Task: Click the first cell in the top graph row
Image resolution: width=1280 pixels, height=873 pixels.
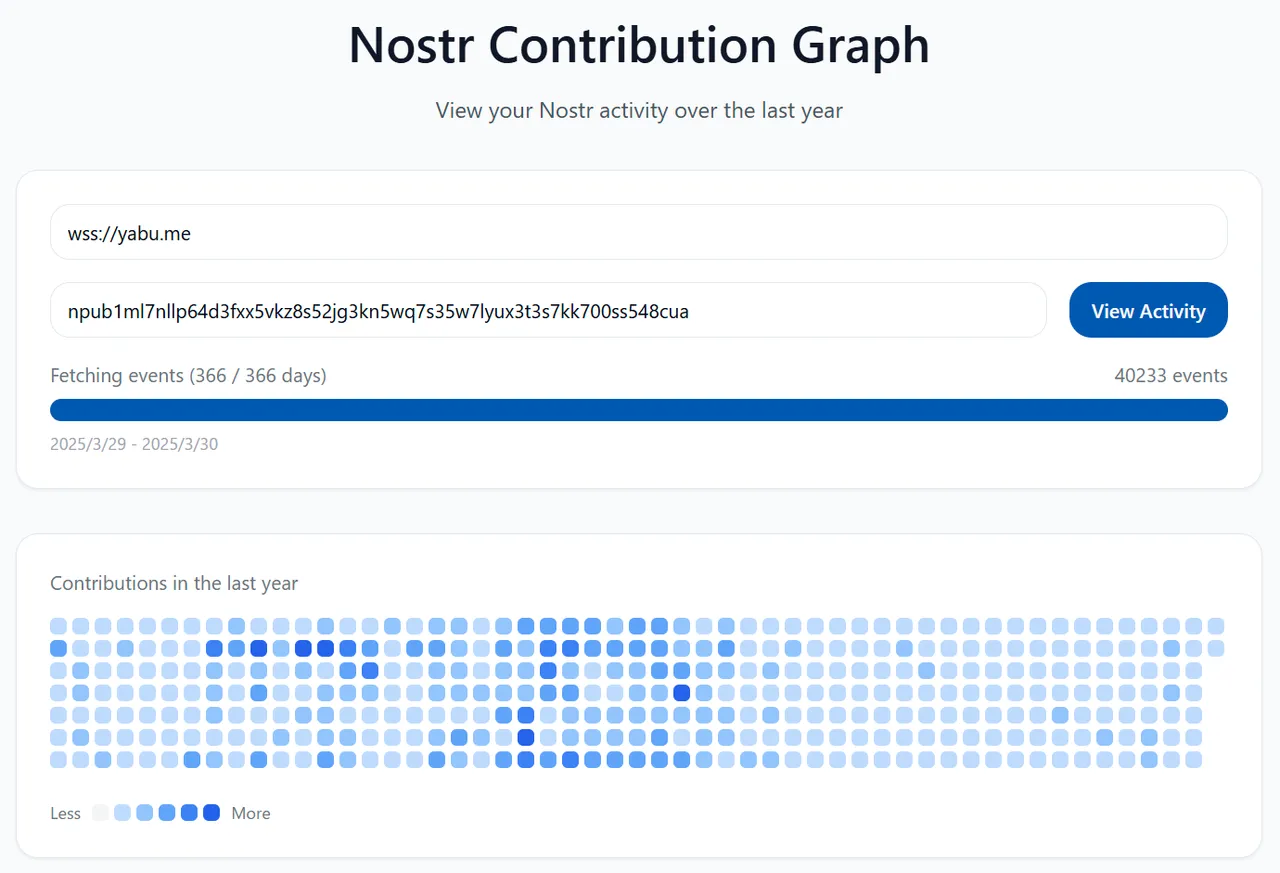Action: [x=58, y=626]
